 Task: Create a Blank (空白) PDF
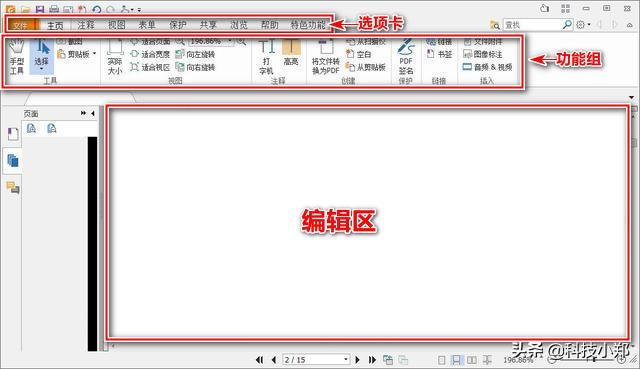point(358,54)
